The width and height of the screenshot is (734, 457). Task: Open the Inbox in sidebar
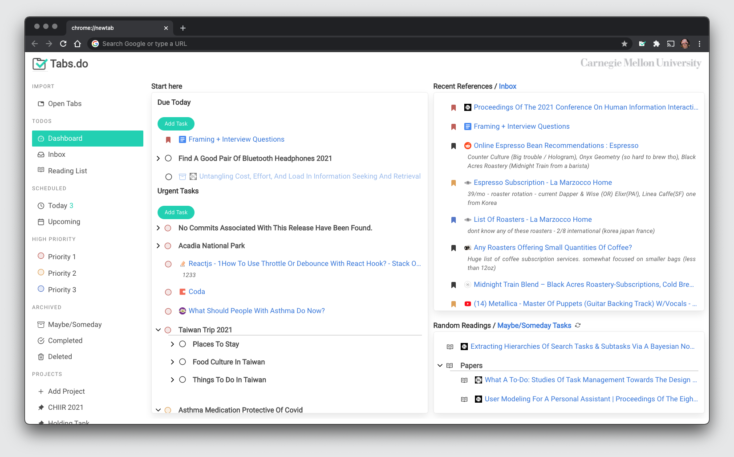[56, 155]
